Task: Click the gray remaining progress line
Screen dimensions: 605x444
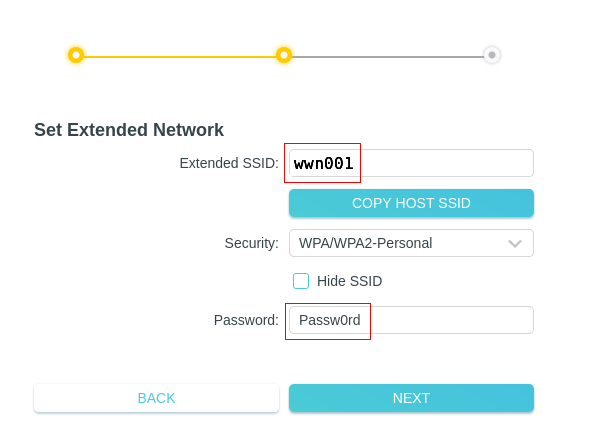Action: (x=388, y=57)
